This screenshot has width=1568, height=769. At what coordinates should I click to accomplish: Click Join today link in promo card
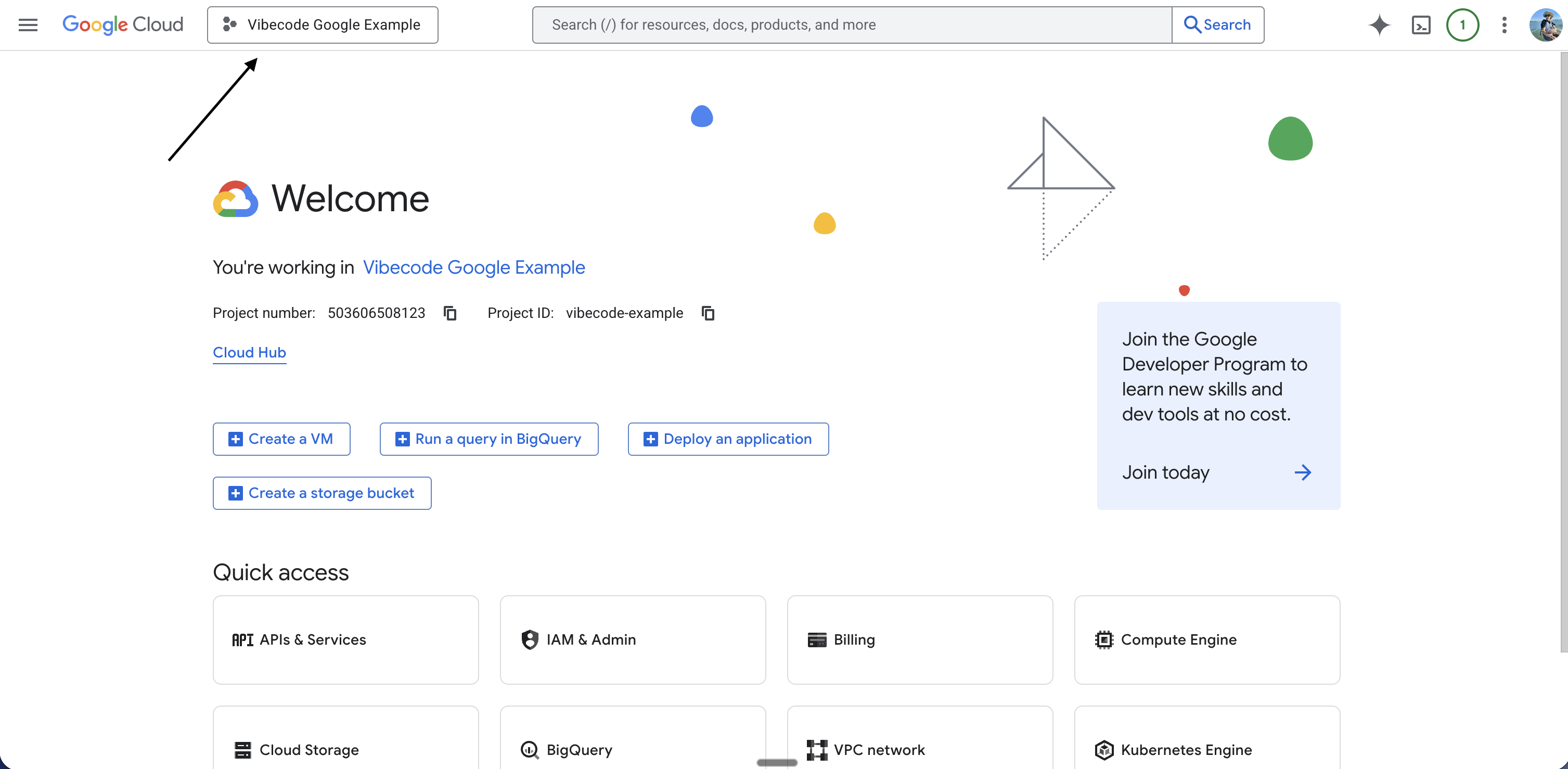(x=1166, y=472)
